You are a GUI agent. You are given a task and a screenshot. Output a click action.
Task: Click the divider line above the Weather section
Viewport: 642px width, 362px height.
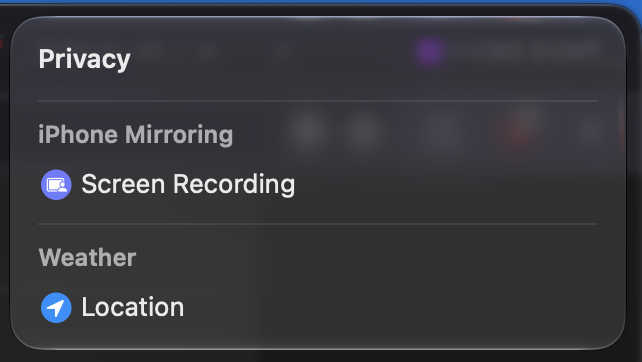point(318,224)
